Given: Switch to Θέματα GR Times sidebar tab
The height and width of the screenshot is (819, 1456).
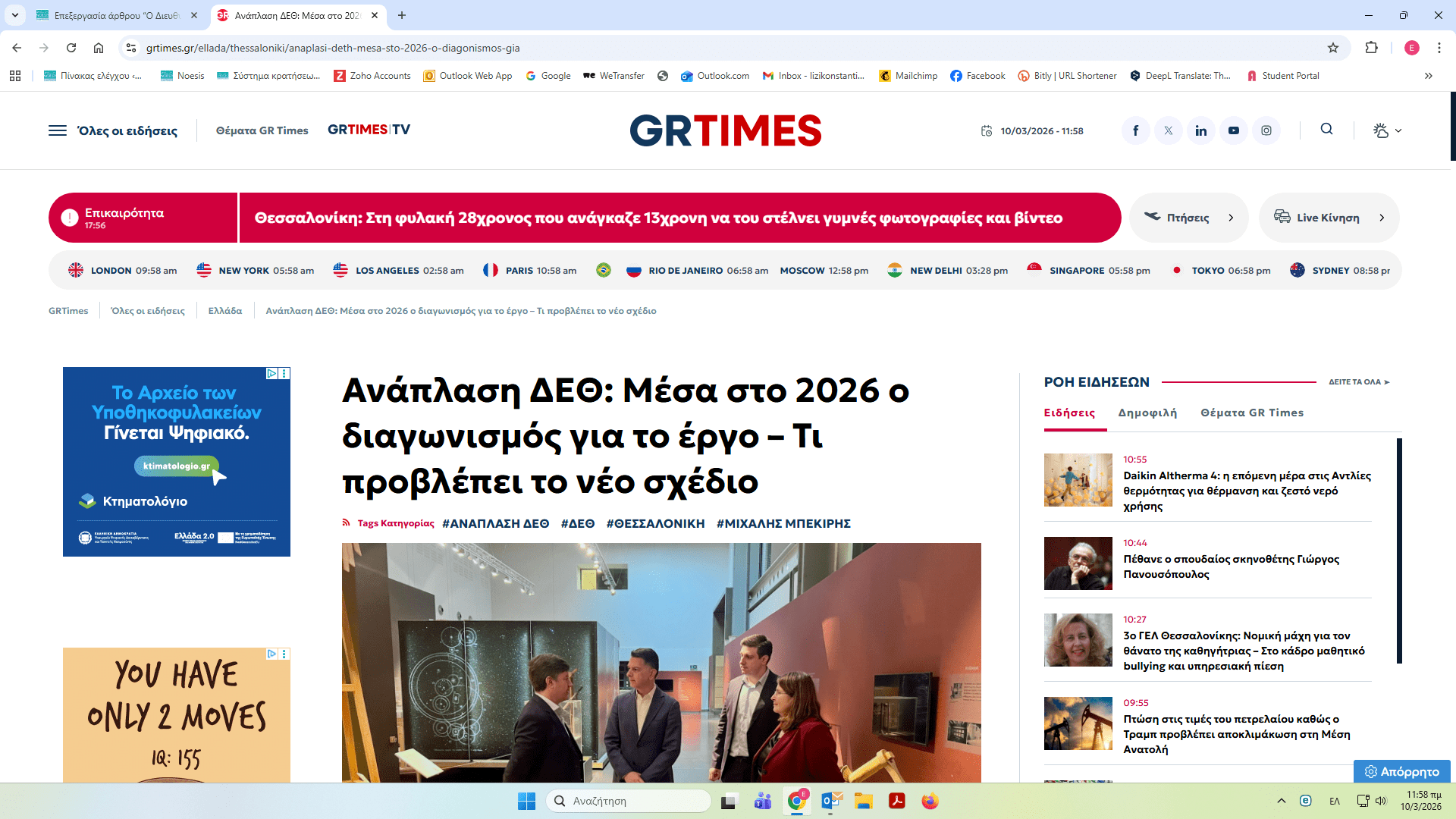Looking at the screenshot, I should (x=1252, y=413).
